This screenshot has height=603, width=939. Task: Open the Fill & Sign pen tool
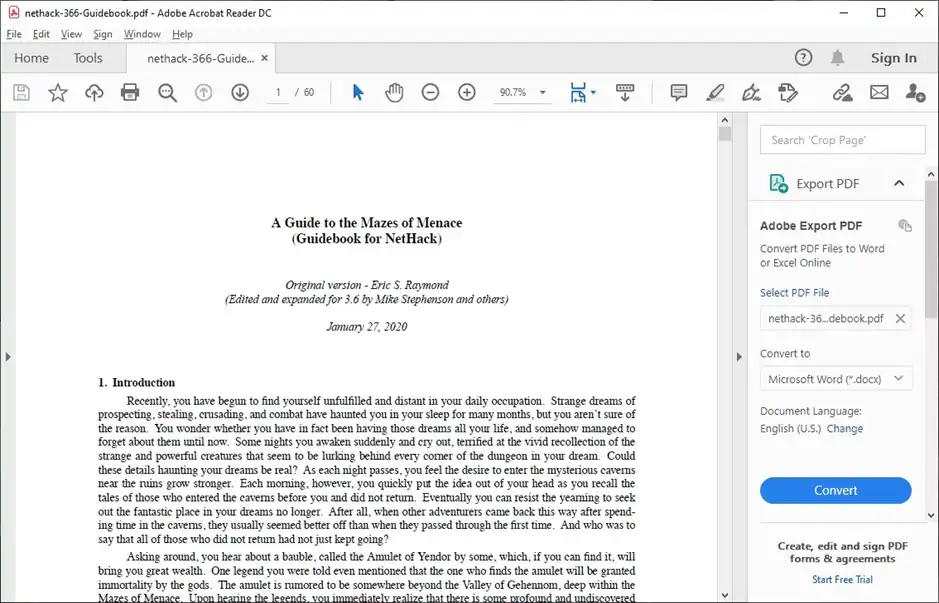[751, 92]
